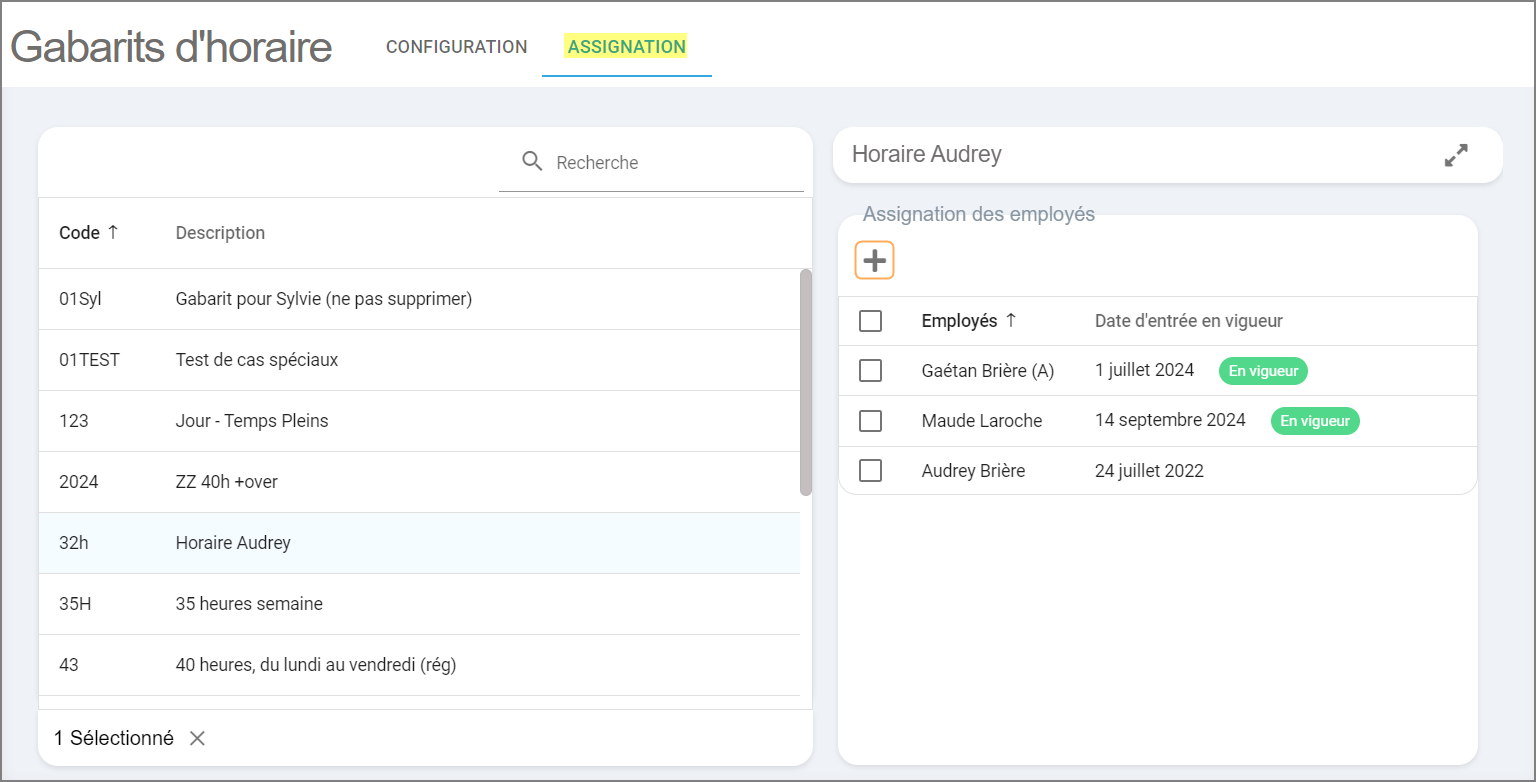This screenshot has width=1536, height=782.
Task: Switch to the Configuration tab
Action: click(456, 47)
